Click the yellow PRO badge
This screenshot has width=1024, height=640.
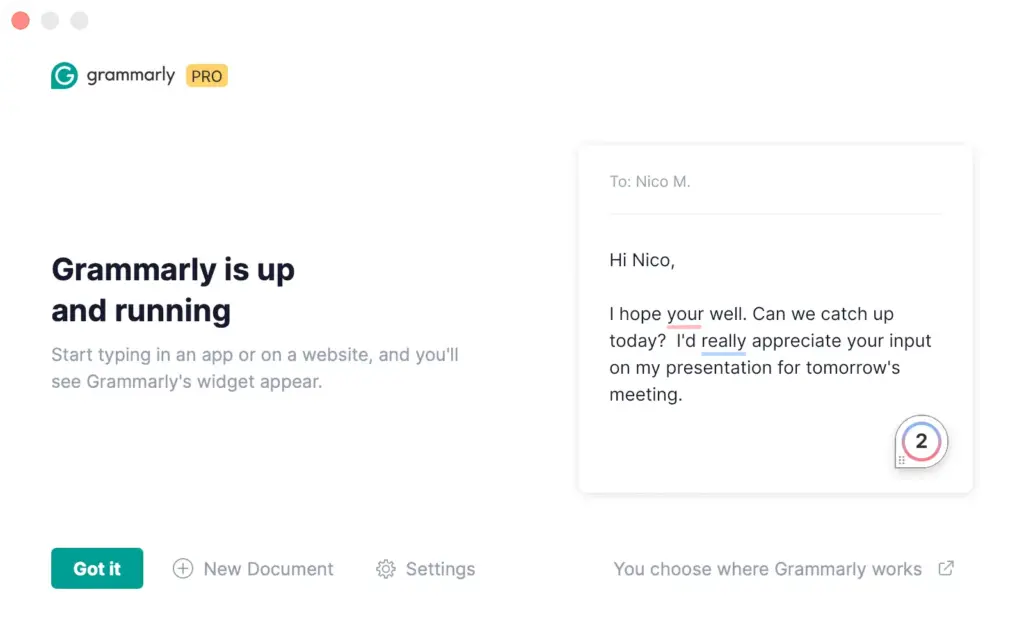(207, 76)
